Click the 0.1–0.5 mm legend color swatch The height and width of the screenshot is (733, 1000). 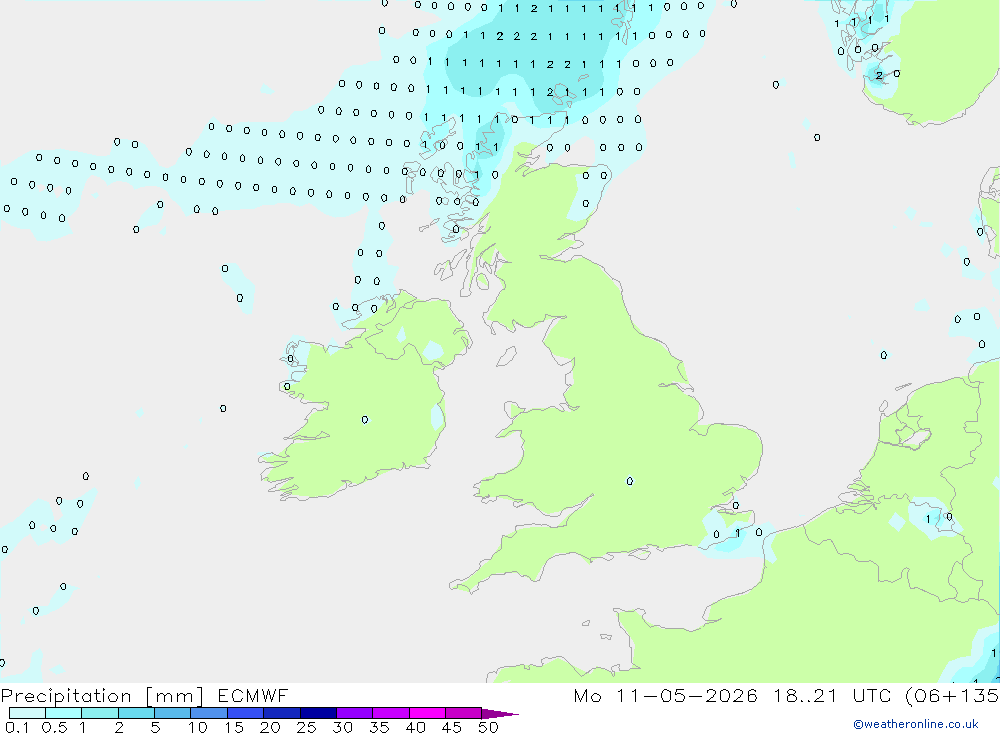click(x=27, y=713)
